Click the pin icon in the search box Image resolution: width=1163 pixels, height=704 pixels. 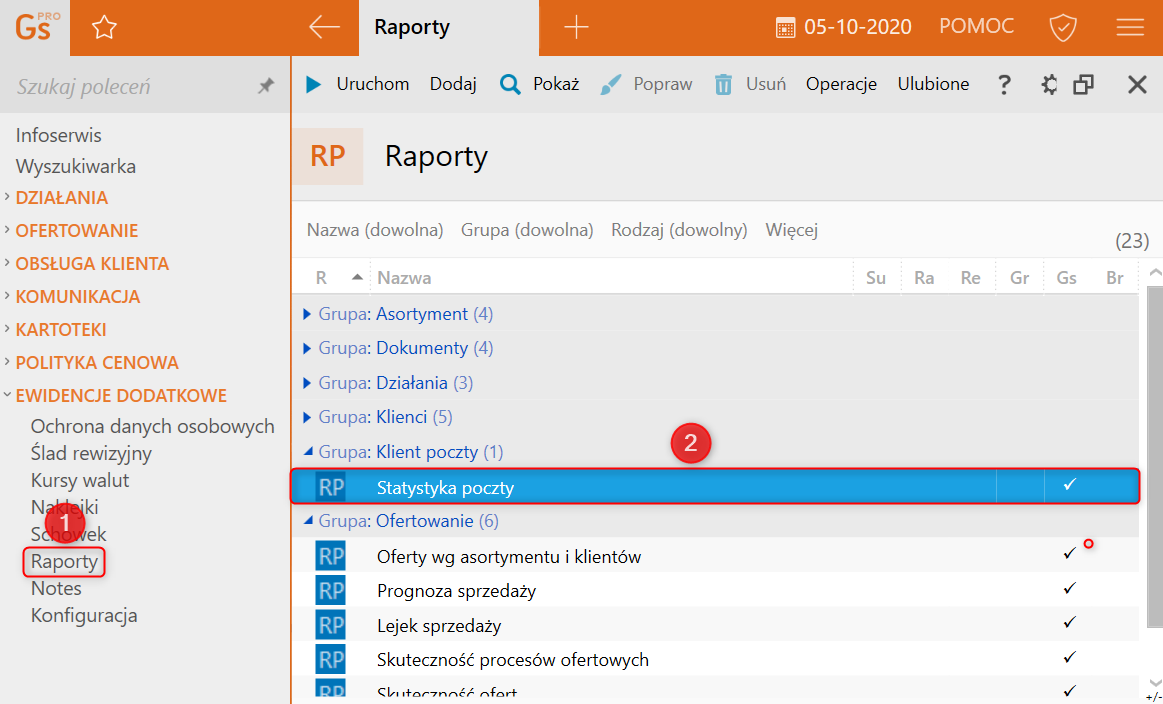point(266,86)
